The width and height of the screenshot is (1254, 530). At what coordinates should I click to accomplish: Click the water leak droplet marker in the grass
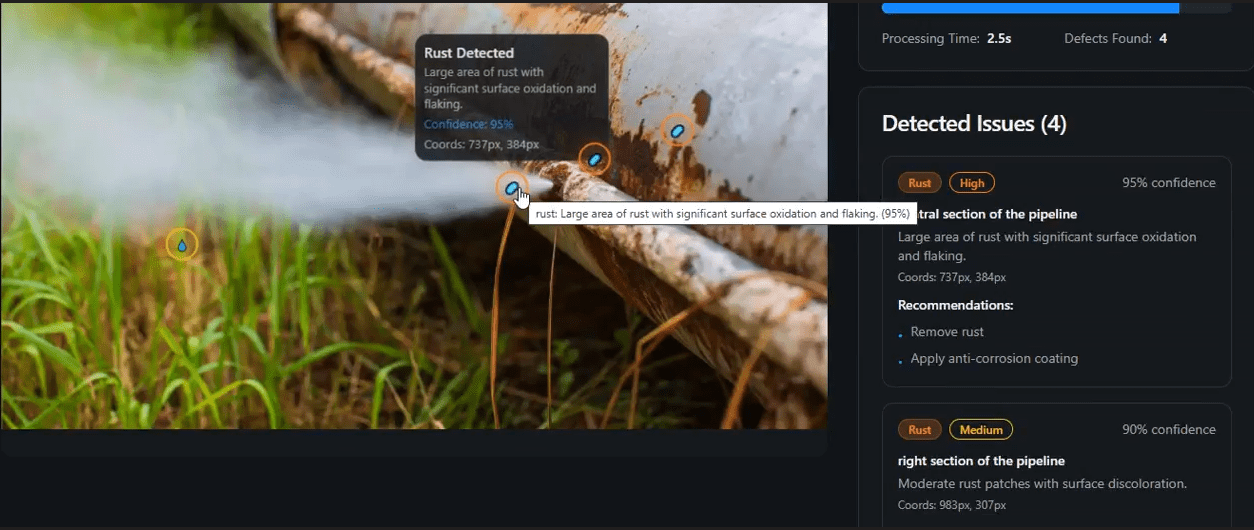pyautogui.click(x=182, y=244)
